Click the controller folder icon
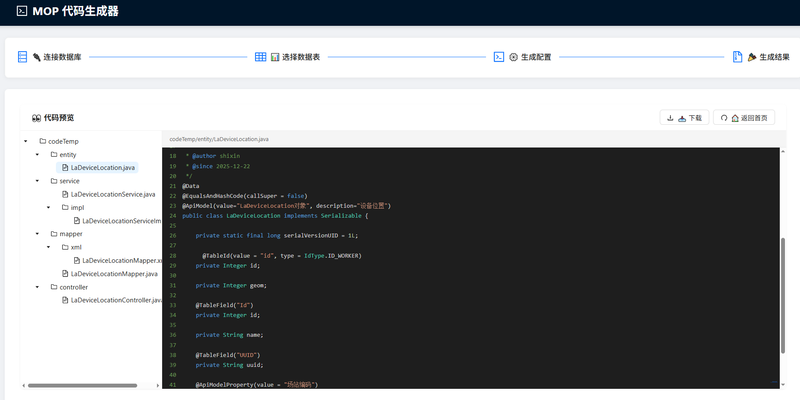 (x=52, y=287)
